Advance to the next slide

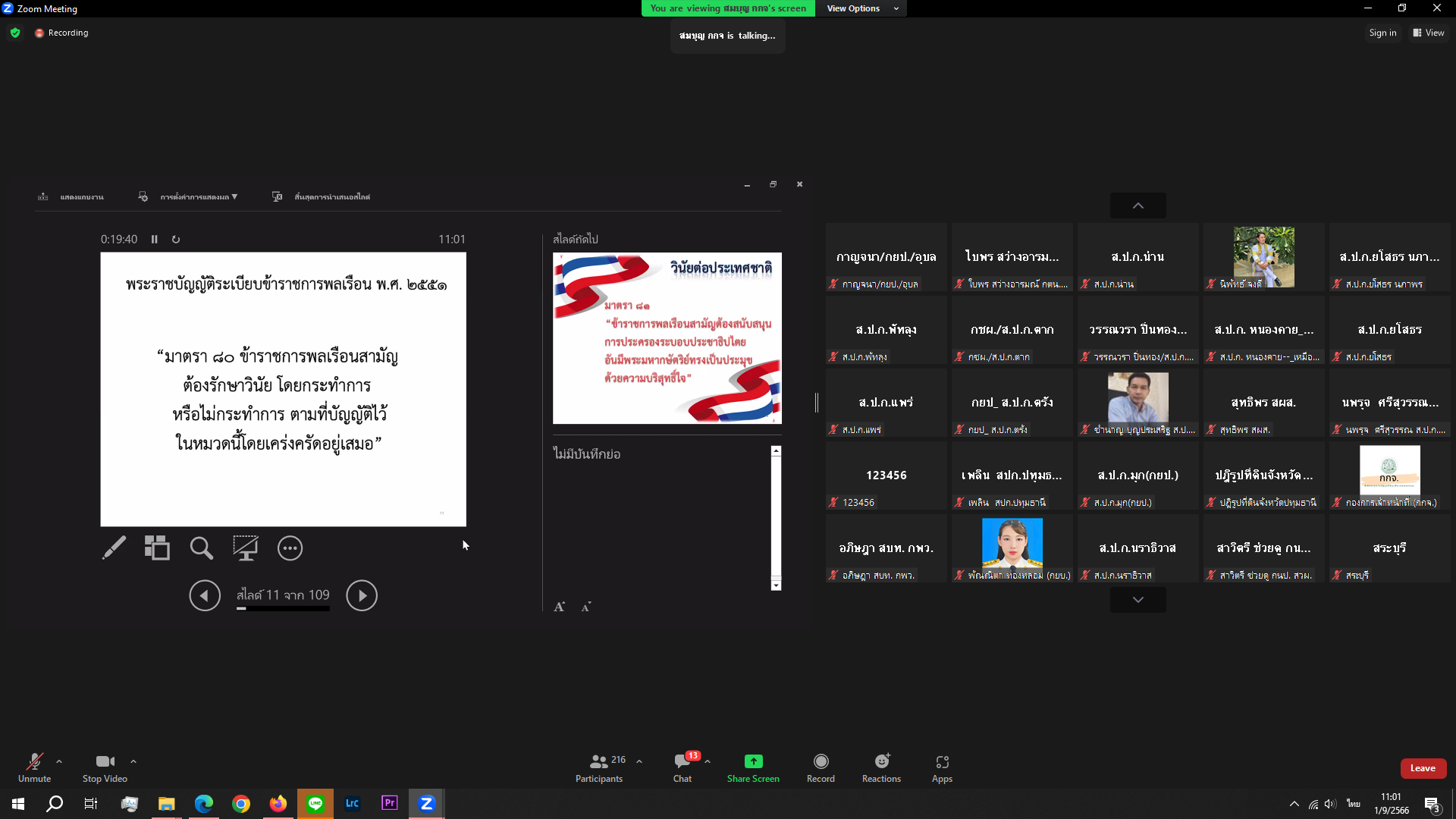(x=362, y=596)
